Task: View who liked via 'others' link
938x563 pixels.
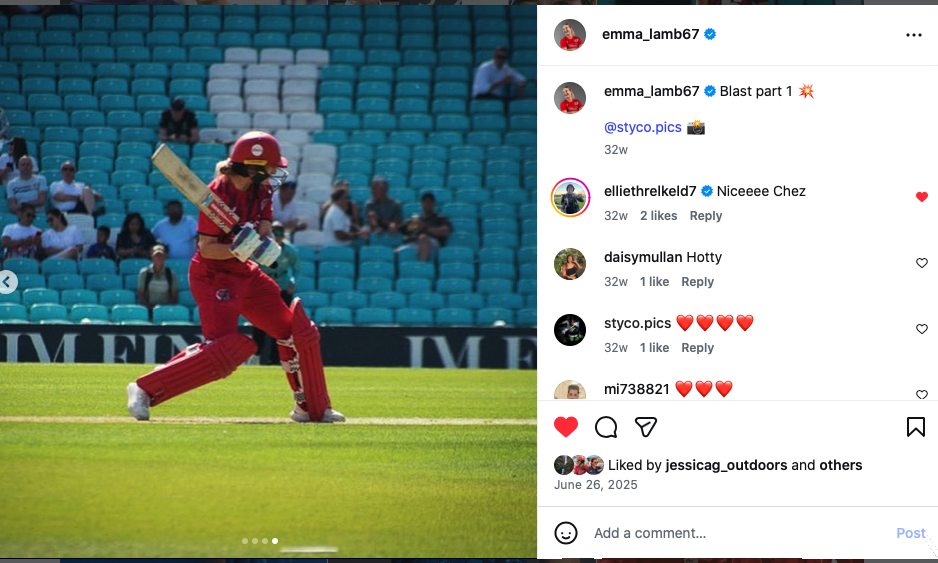Action: [840, 465]
